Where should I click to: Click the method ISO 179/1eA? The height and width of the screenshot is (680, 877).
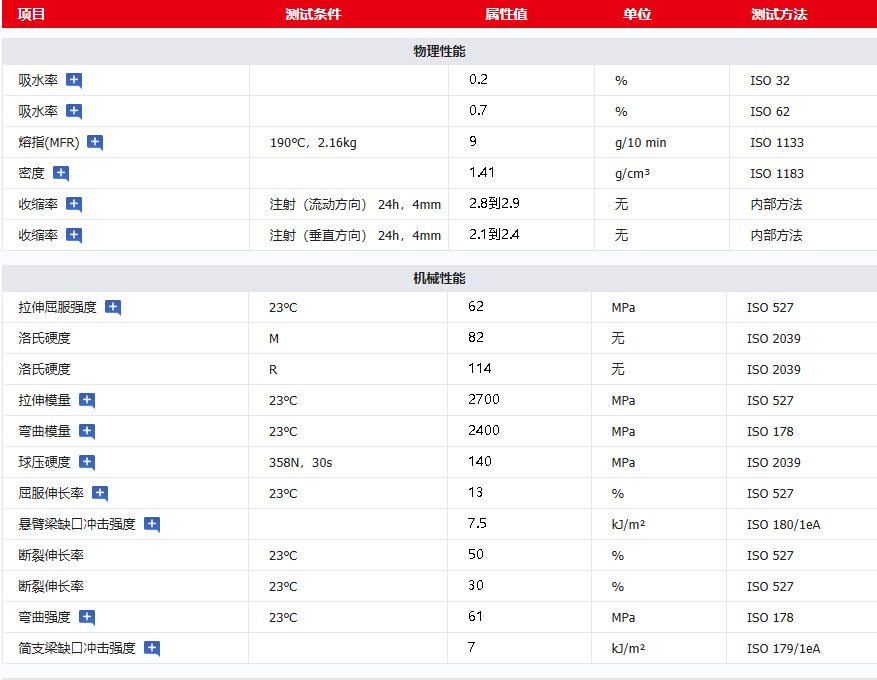pyautogui.click(x=784, y=649)
